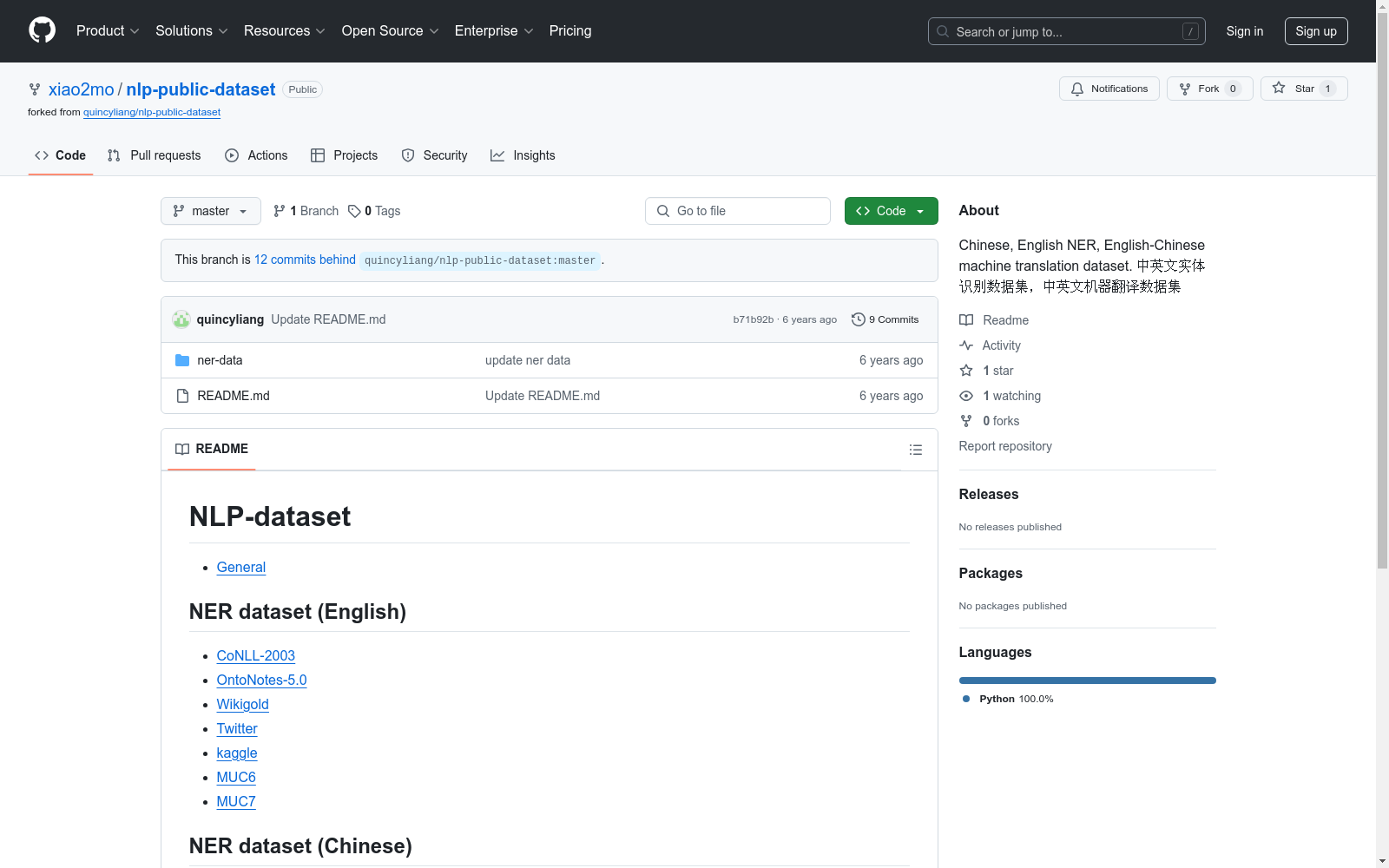Open the 9 Commits history link

885,319
